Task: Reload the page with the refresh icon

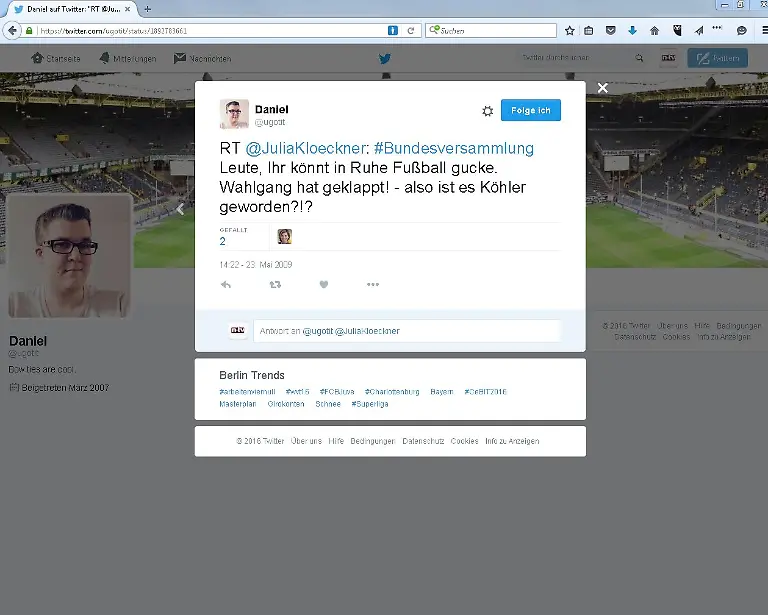Action: coord(410,30)
